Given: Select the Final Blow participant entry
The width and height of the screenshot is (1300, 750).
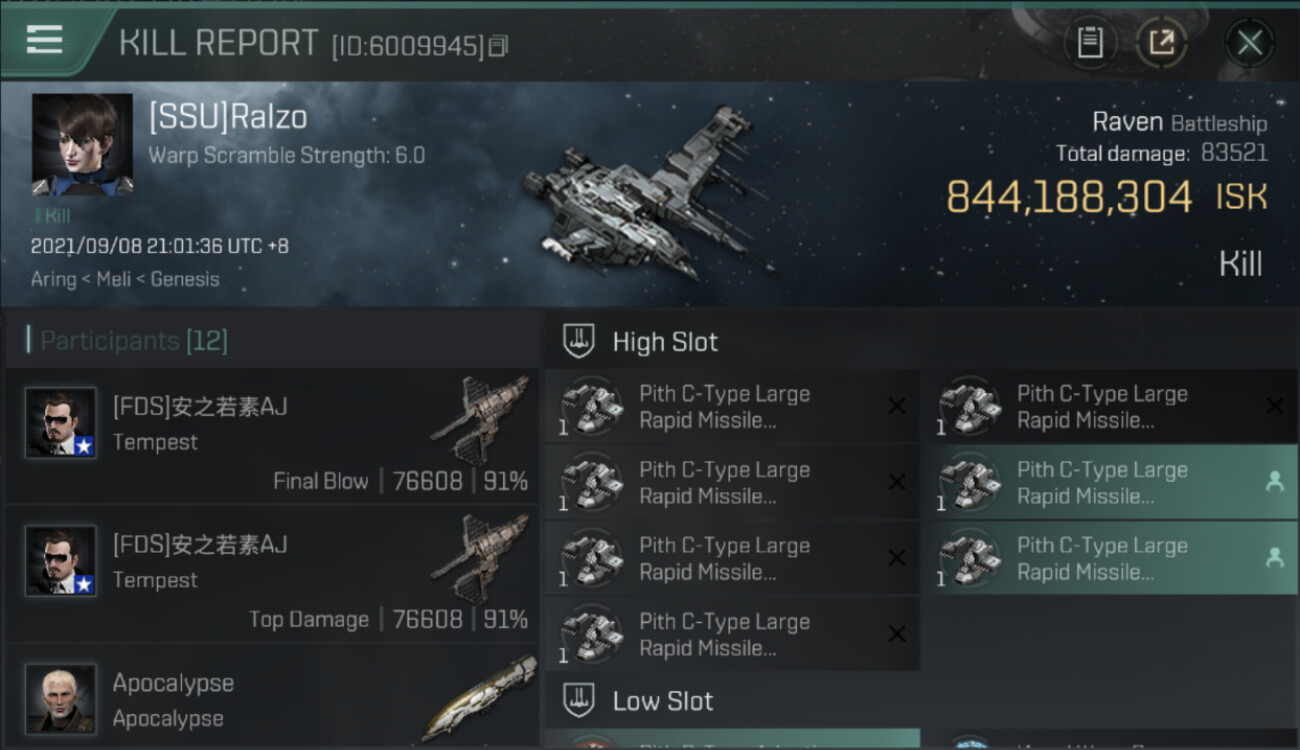Looking at the screenshot, I should click(272, 436).
